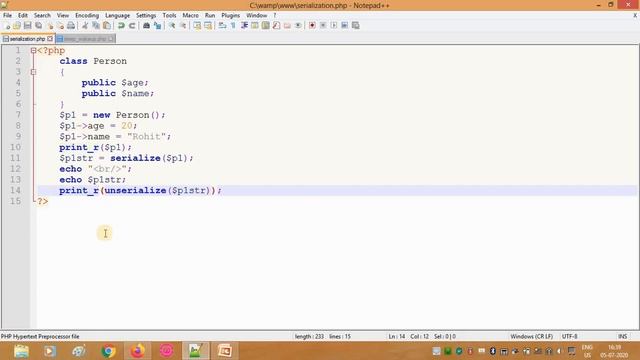Open the Encoding menu
The height and width of the screenshot is (360, 640).
coord(87,16)
